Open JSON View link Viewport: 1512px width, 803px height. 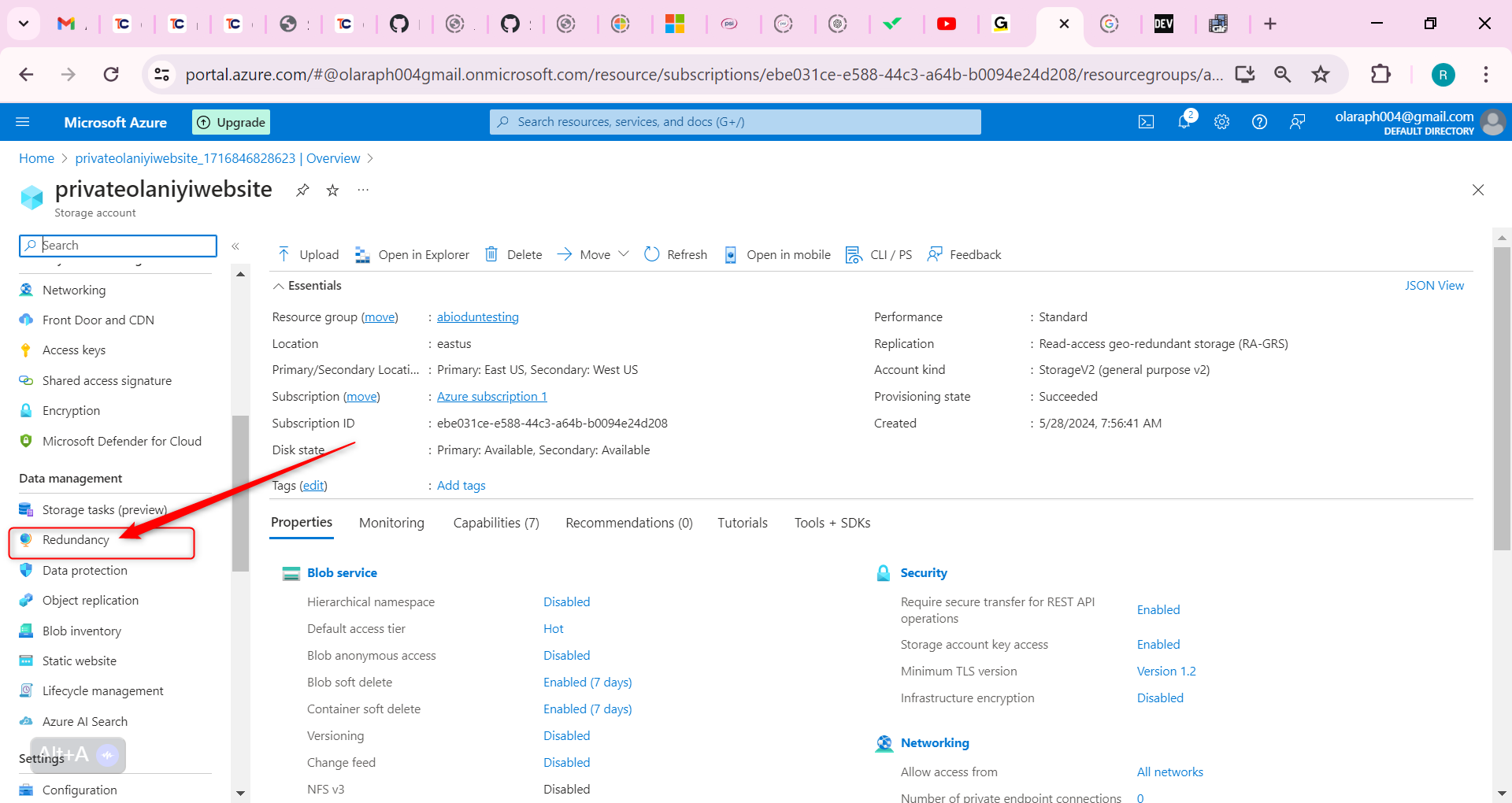(x=1434, y=286)
